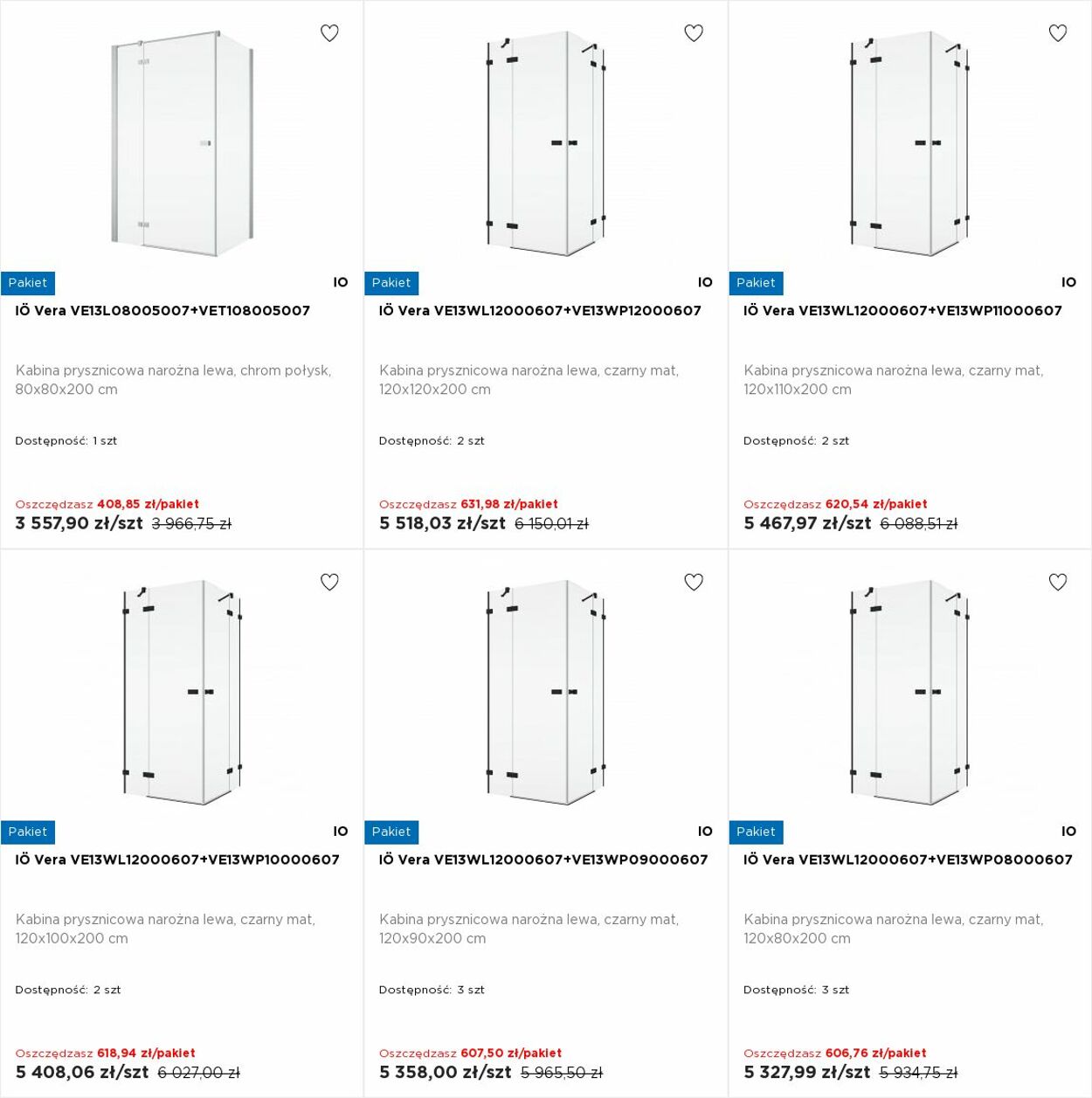
Task: Click heart icon on 120x110x200 cabin
Action: (x=1058, y=33)
